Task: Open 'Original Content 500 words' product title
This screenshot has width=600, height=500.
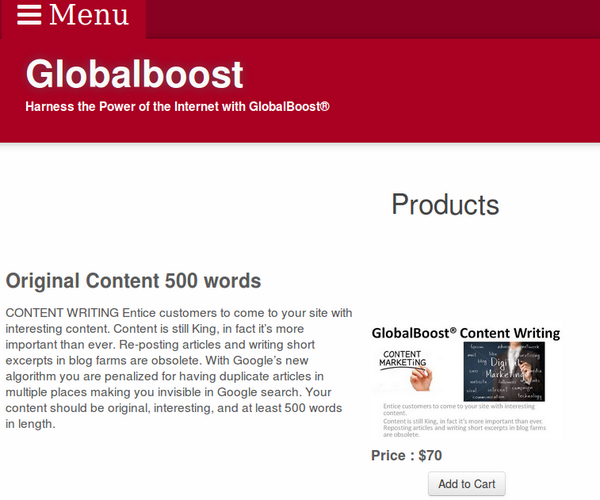Action: 133,280
